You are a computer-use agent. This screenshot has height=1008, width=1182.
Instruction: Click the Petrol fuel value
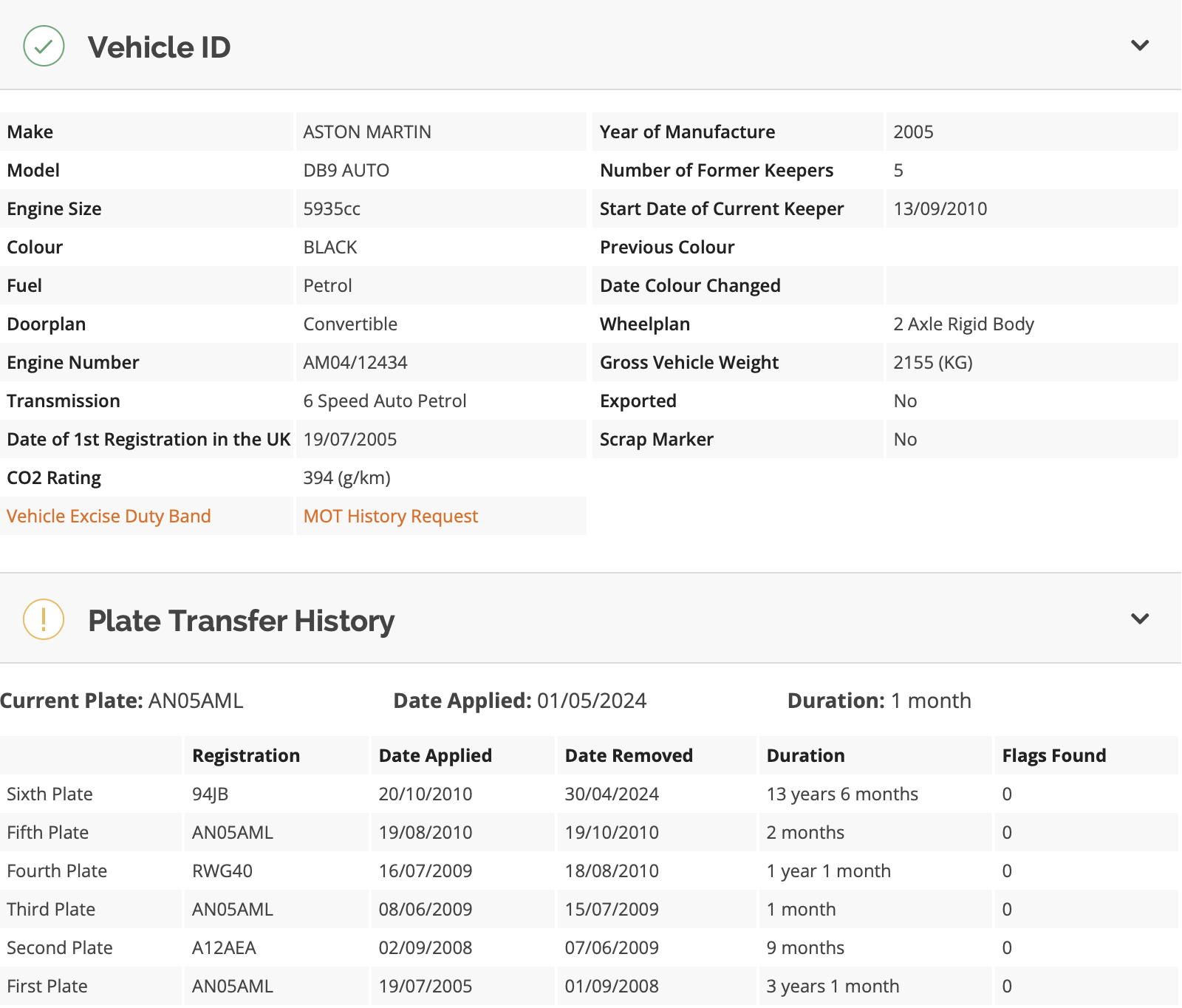(x=327, y=285)
